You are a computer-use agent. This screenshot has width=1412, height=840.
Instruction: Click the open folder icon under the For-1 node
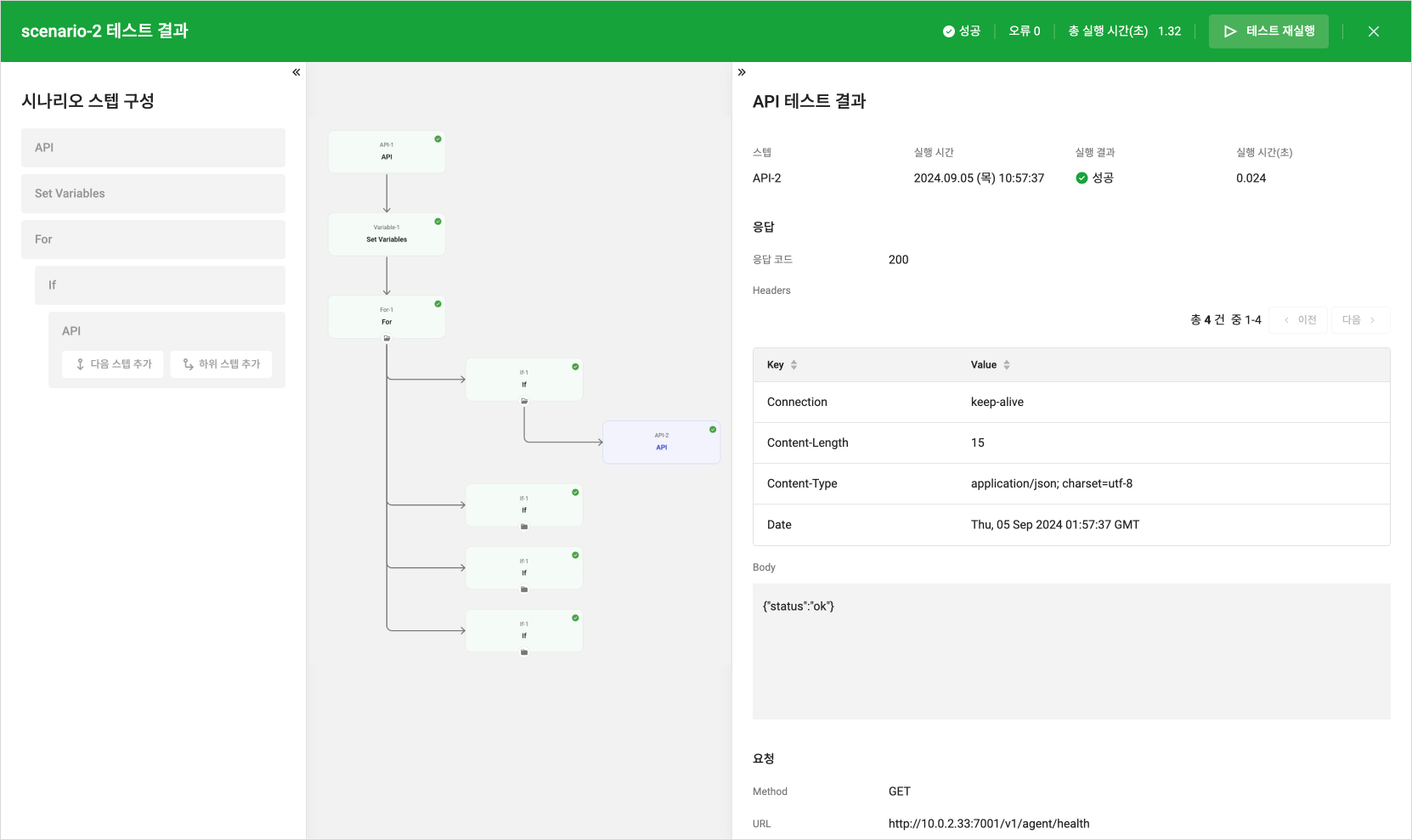click(x=387, y=338)
